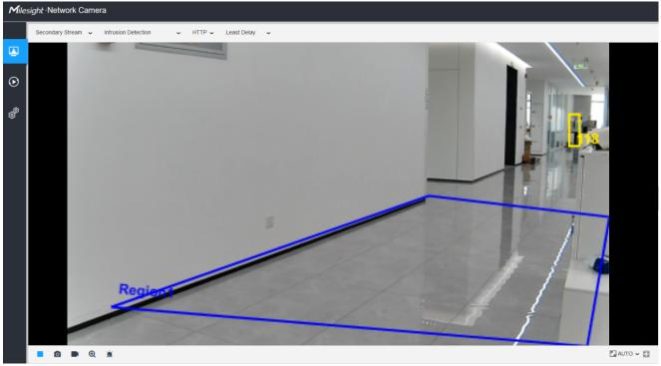This screenshot has height=366, width=661.
Task: Click the Secondary Stream text label
Action: click(x=59, y=32)
